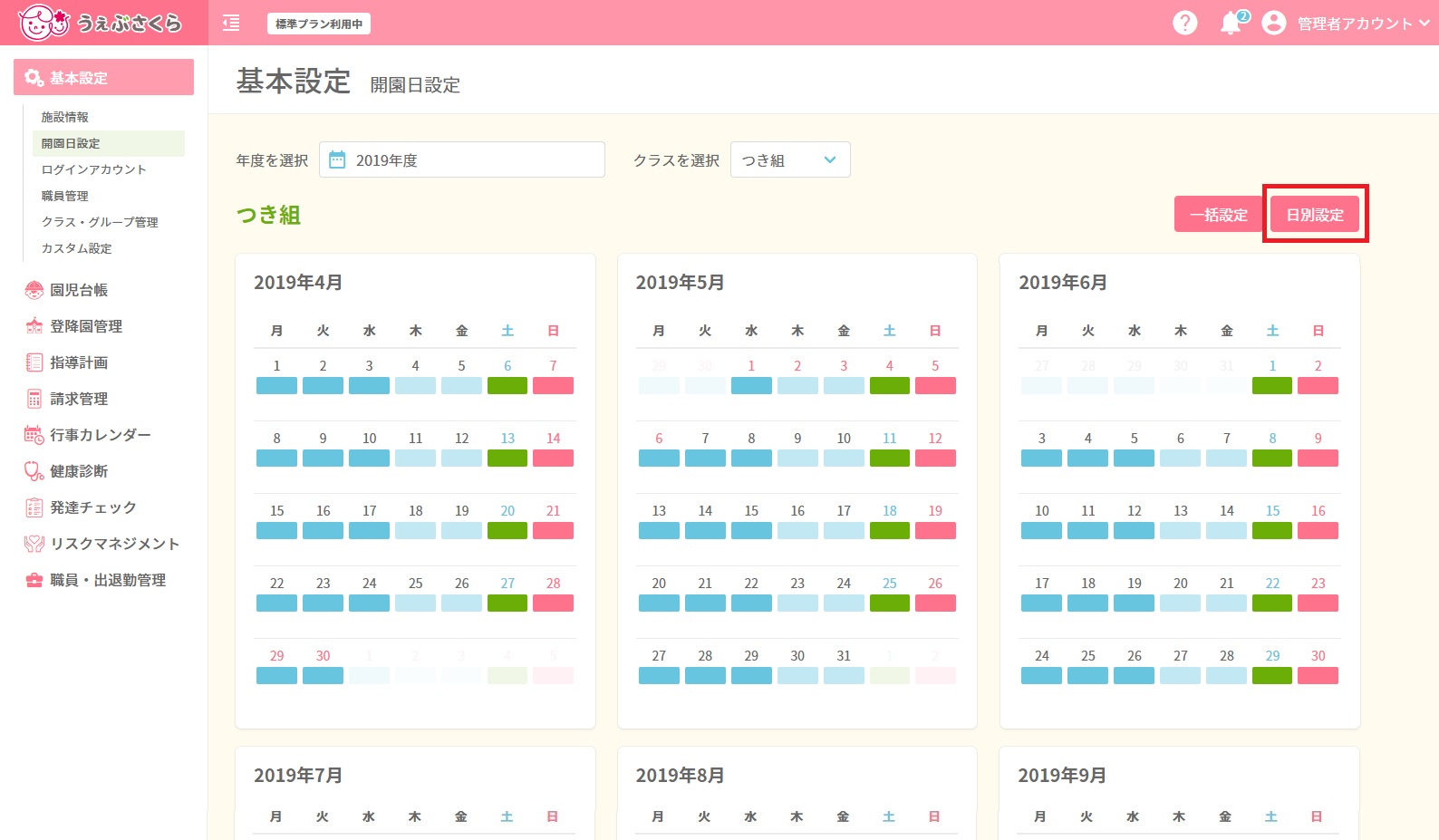Click the 2019年8月 month heading
Viewport: 1439px width, 840px height.
[680, 776]
